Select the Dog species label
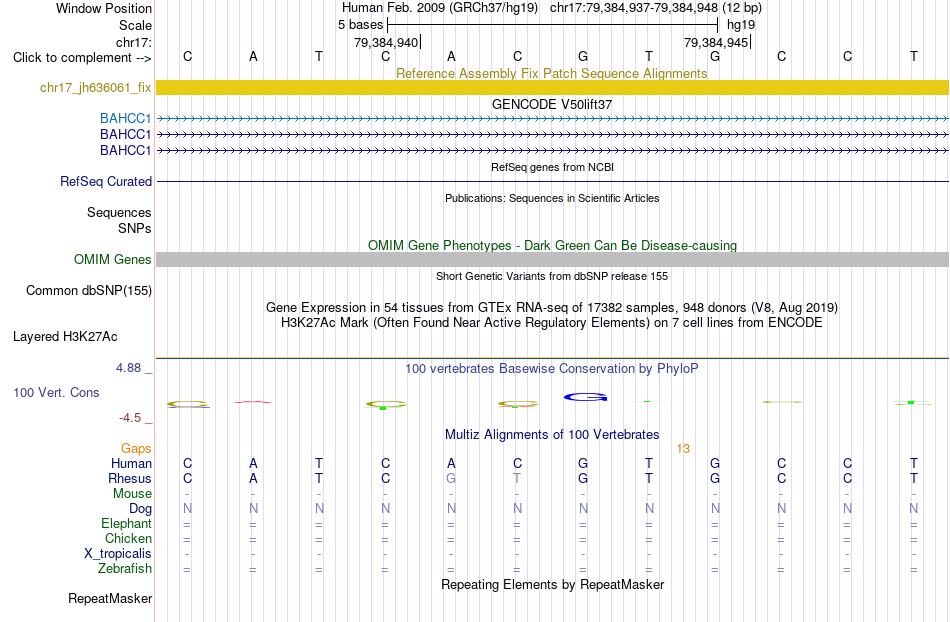950x622 pixels. [140, 509]
